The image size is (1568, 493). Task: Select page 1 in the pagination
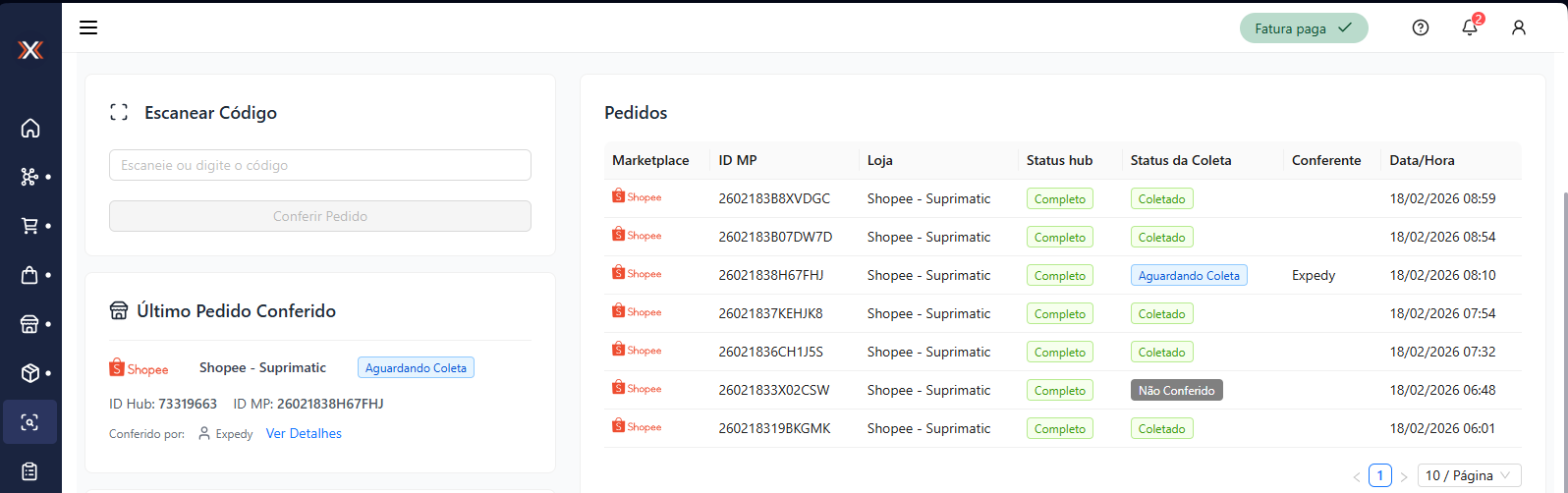pos(1380,475)
